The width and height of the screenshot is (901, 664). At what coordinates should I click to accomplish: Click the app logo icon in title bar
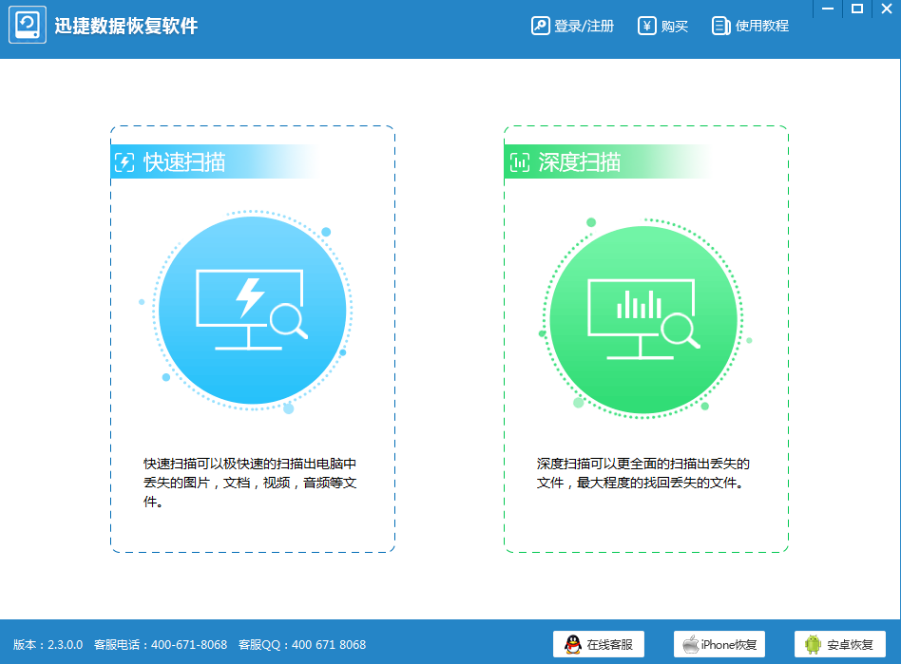27,25
